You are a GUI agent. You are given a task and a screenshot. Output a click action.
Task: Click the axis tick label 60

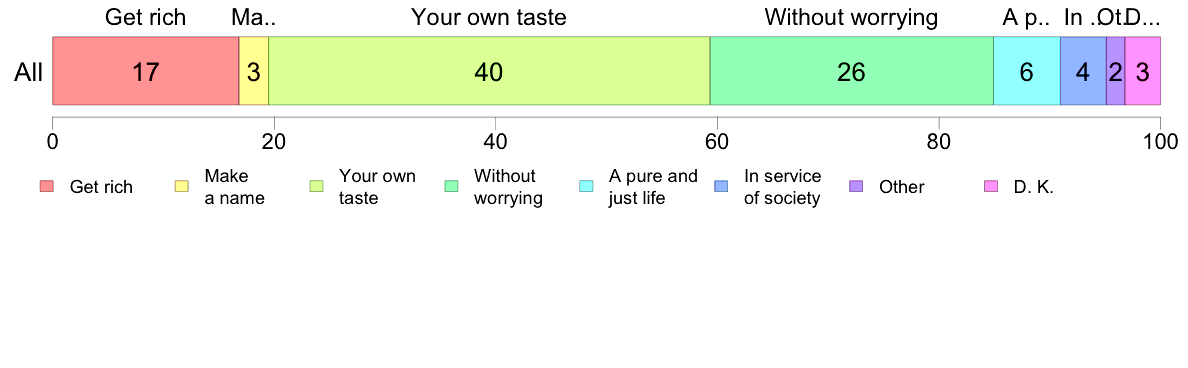pyautogui.click(x=717, y=141)
